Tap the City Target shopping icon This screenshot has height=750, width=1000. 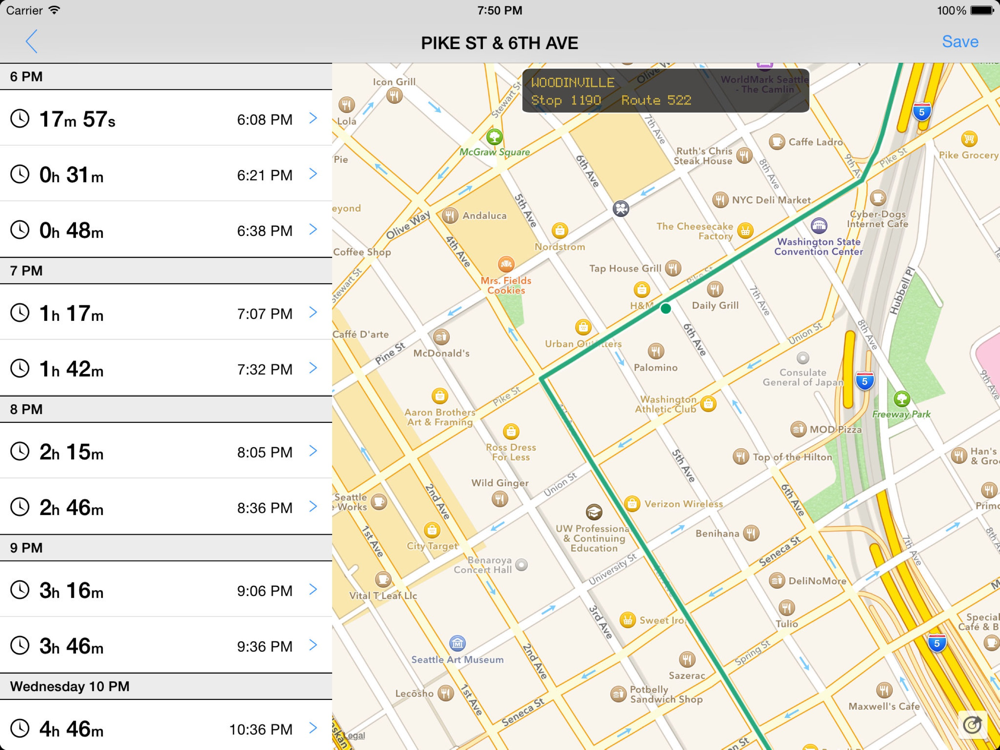click(x=432, y=529)
